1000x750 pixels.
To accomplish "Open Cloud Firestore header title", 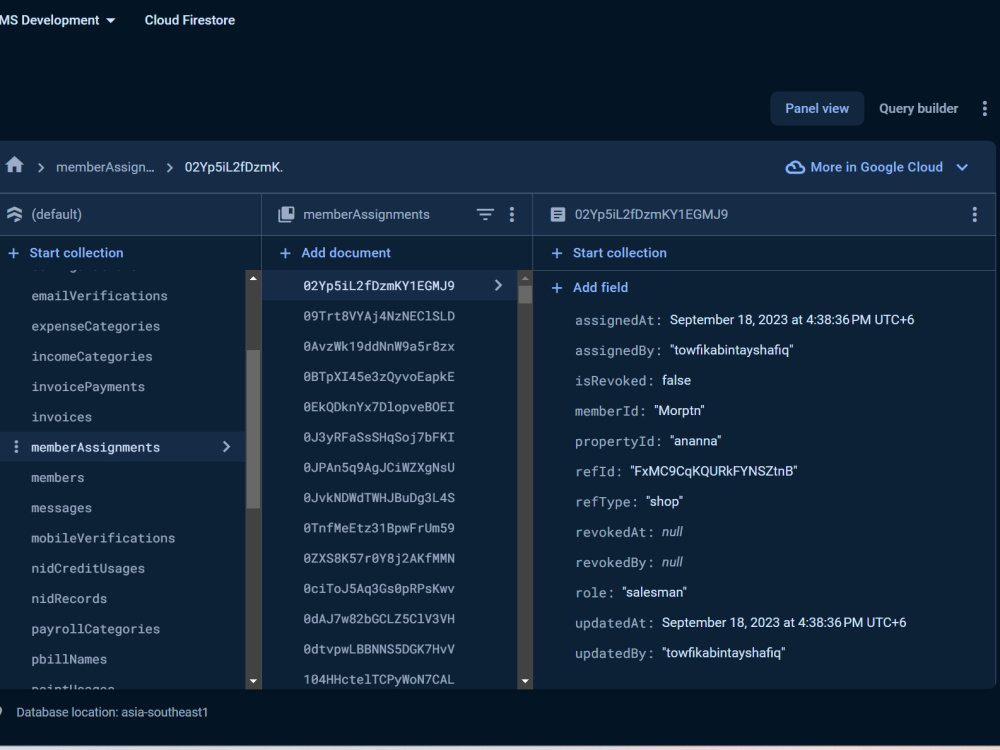I will click(x=189, y=20).
